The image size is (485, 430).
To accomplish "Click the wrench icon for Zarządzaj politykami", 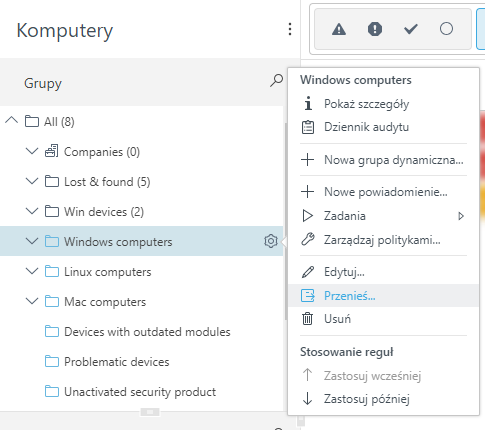I will tap(308, 240).
